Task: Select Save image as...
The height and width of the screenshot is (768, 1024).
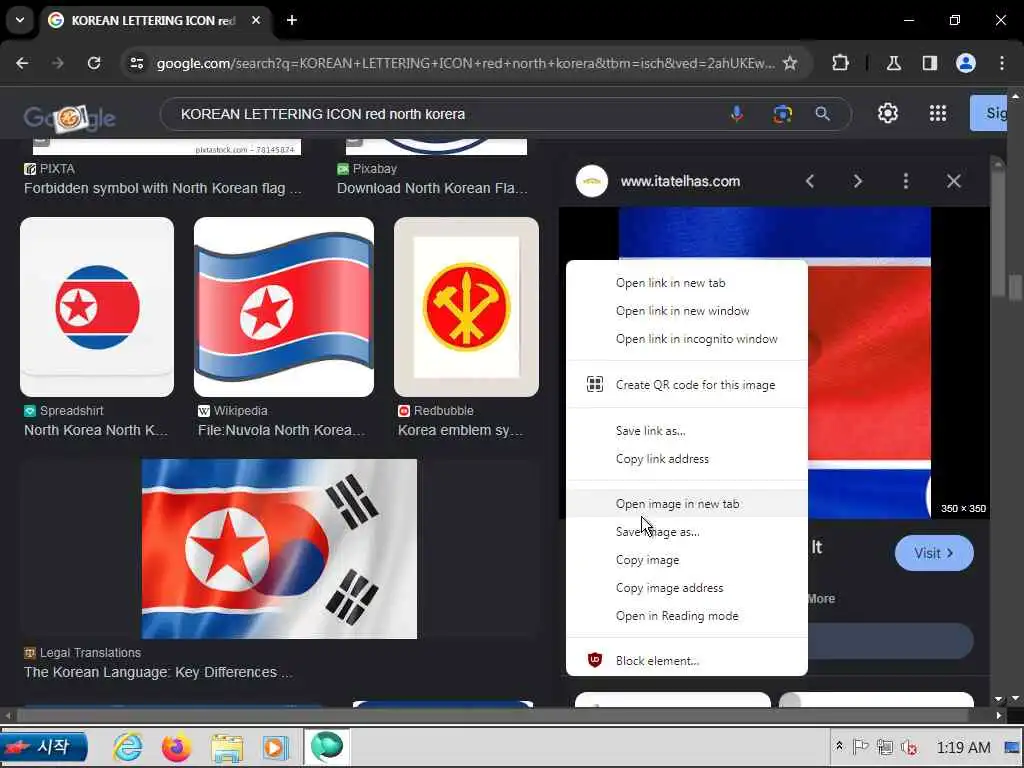Action: (687, 532)
